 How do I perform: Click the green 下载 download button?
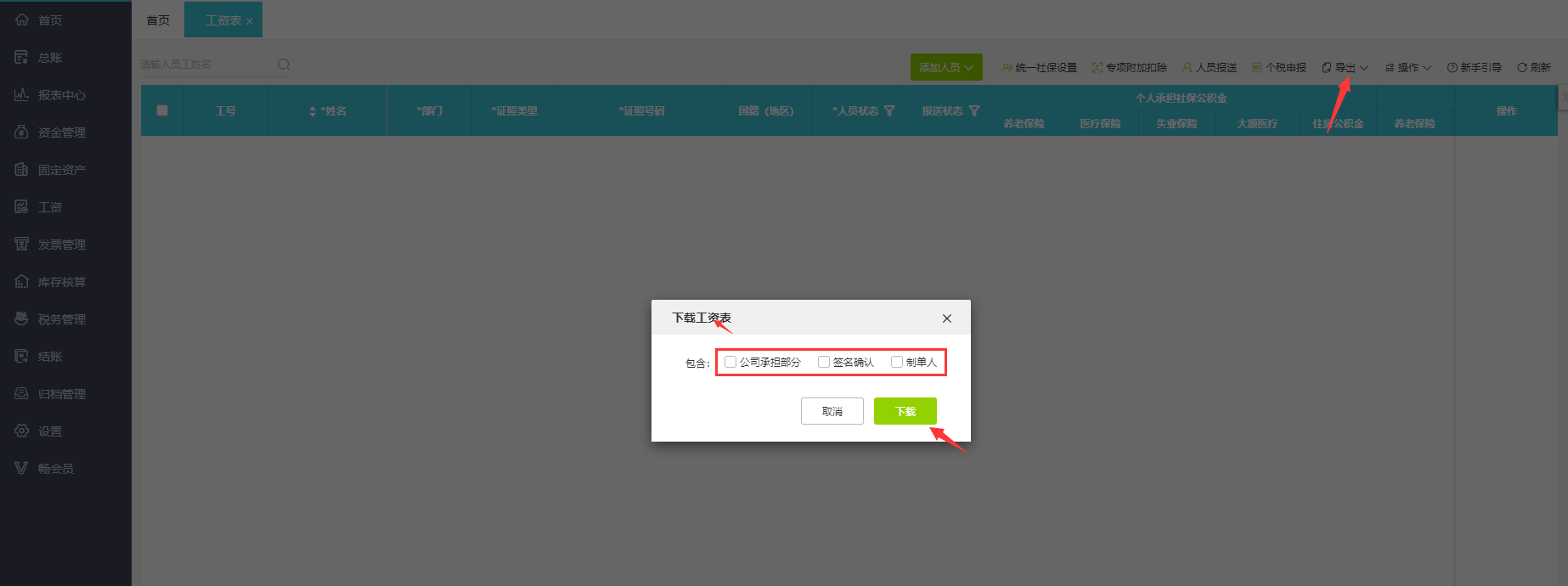click(905, 411)
